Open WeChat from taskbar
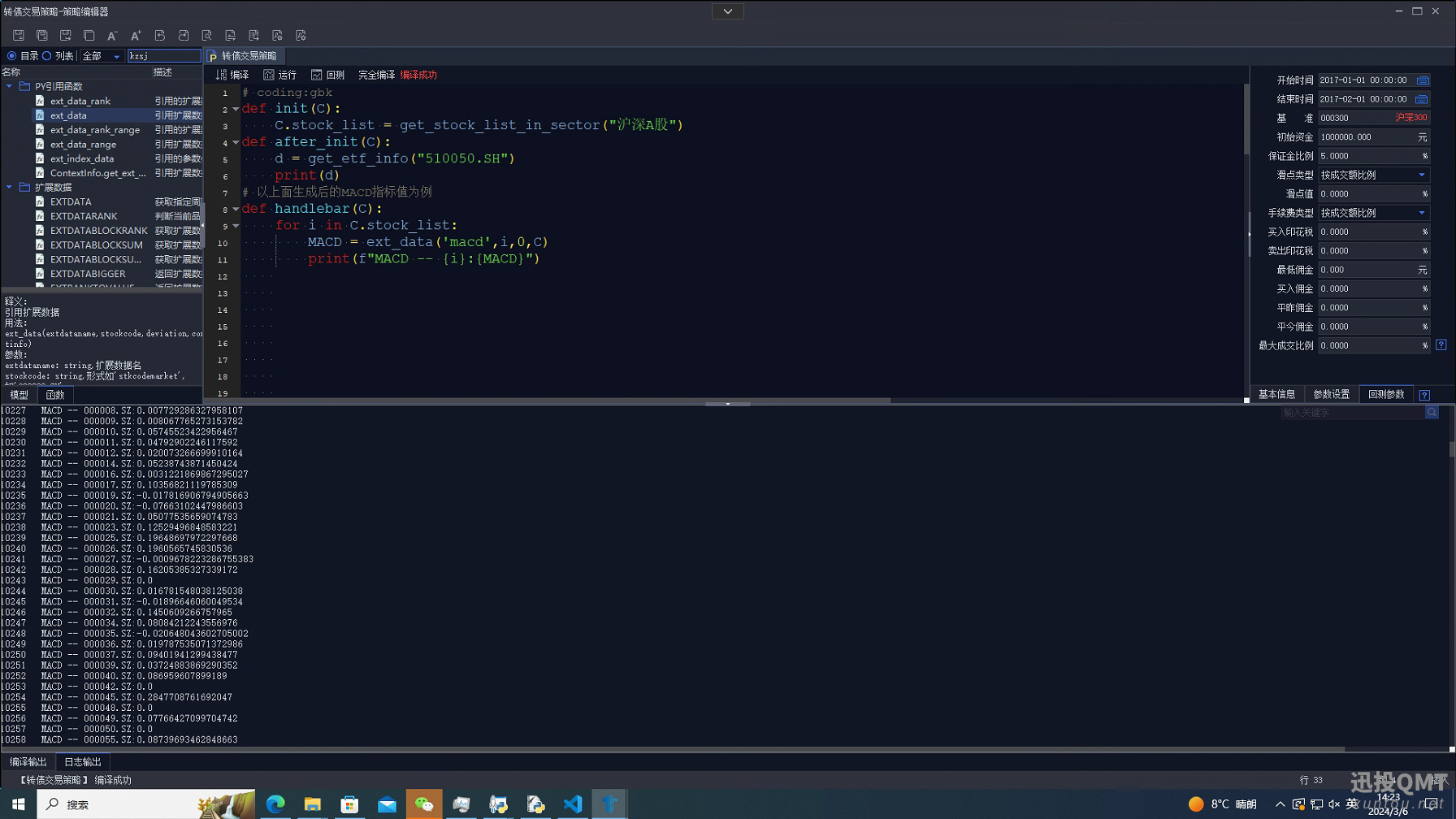The width and height of the screenshot is (1456, 819). coord(424,804)
